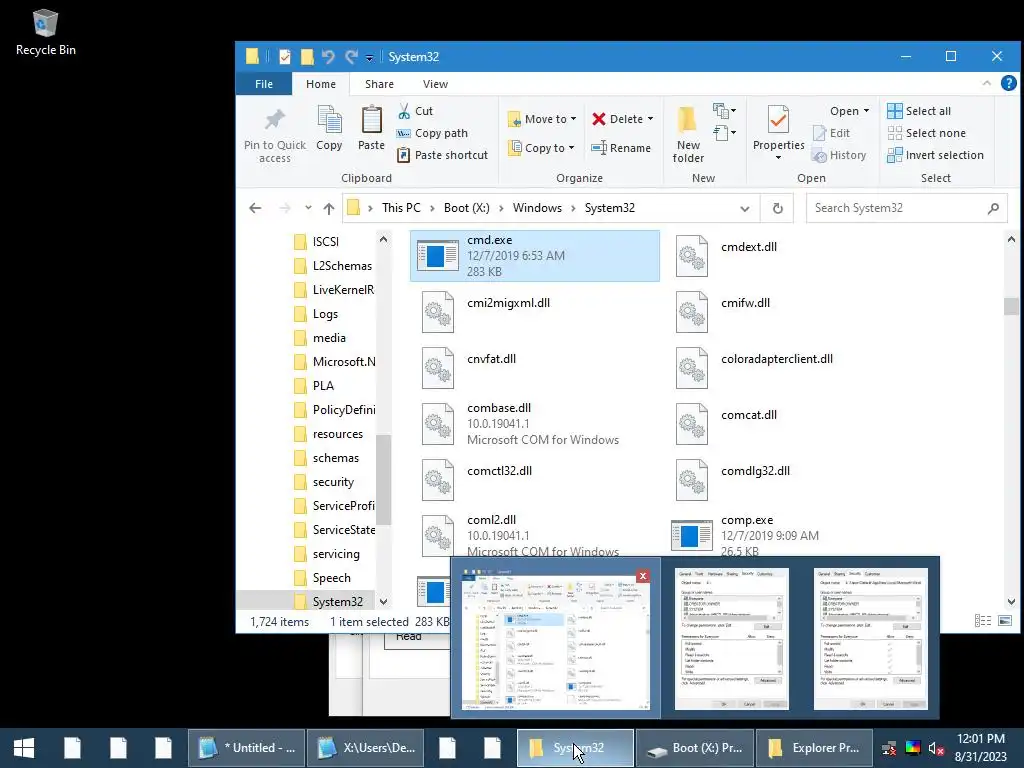Click Windows in the breadcrumb path
This screenshot has width=1024, height=768.
point(537,208)
